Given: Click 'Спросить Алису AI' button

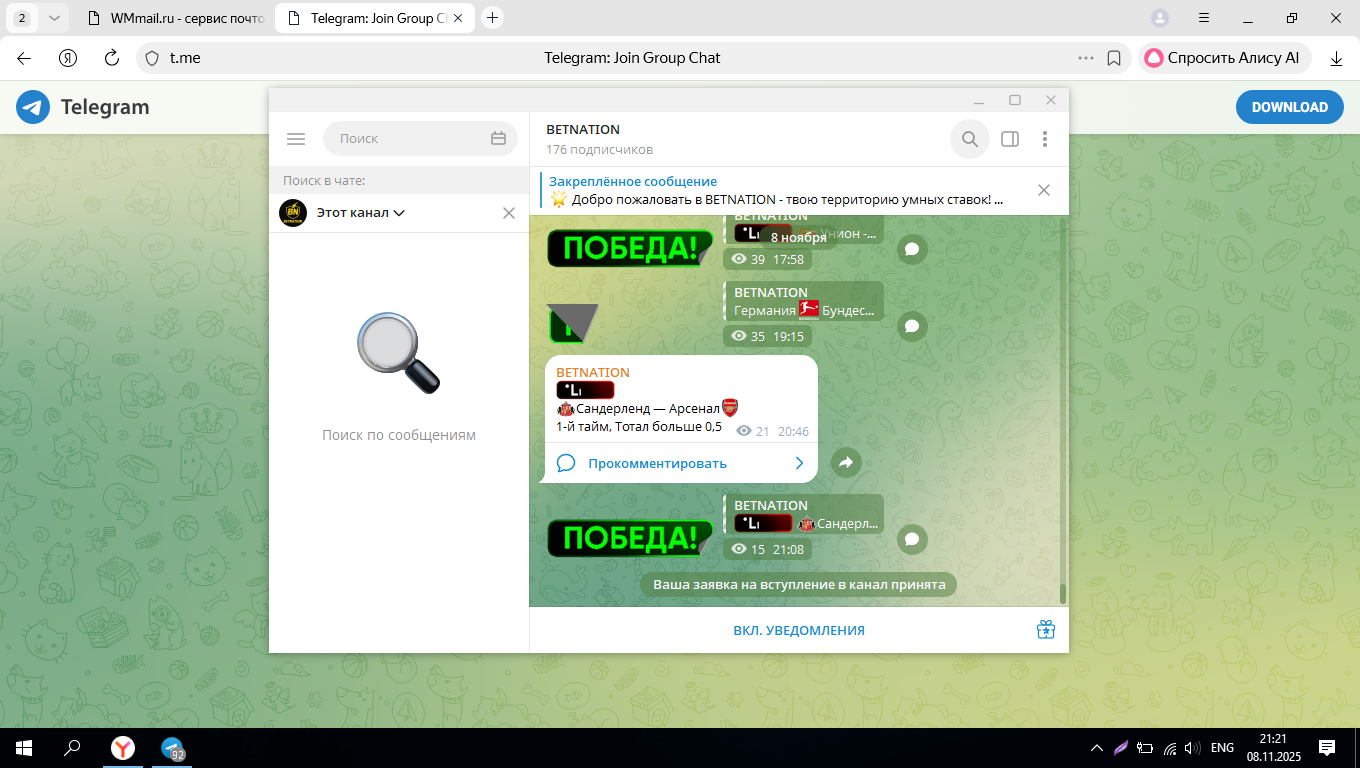Looking at the screenshot, I should (x=1224, y=58).
